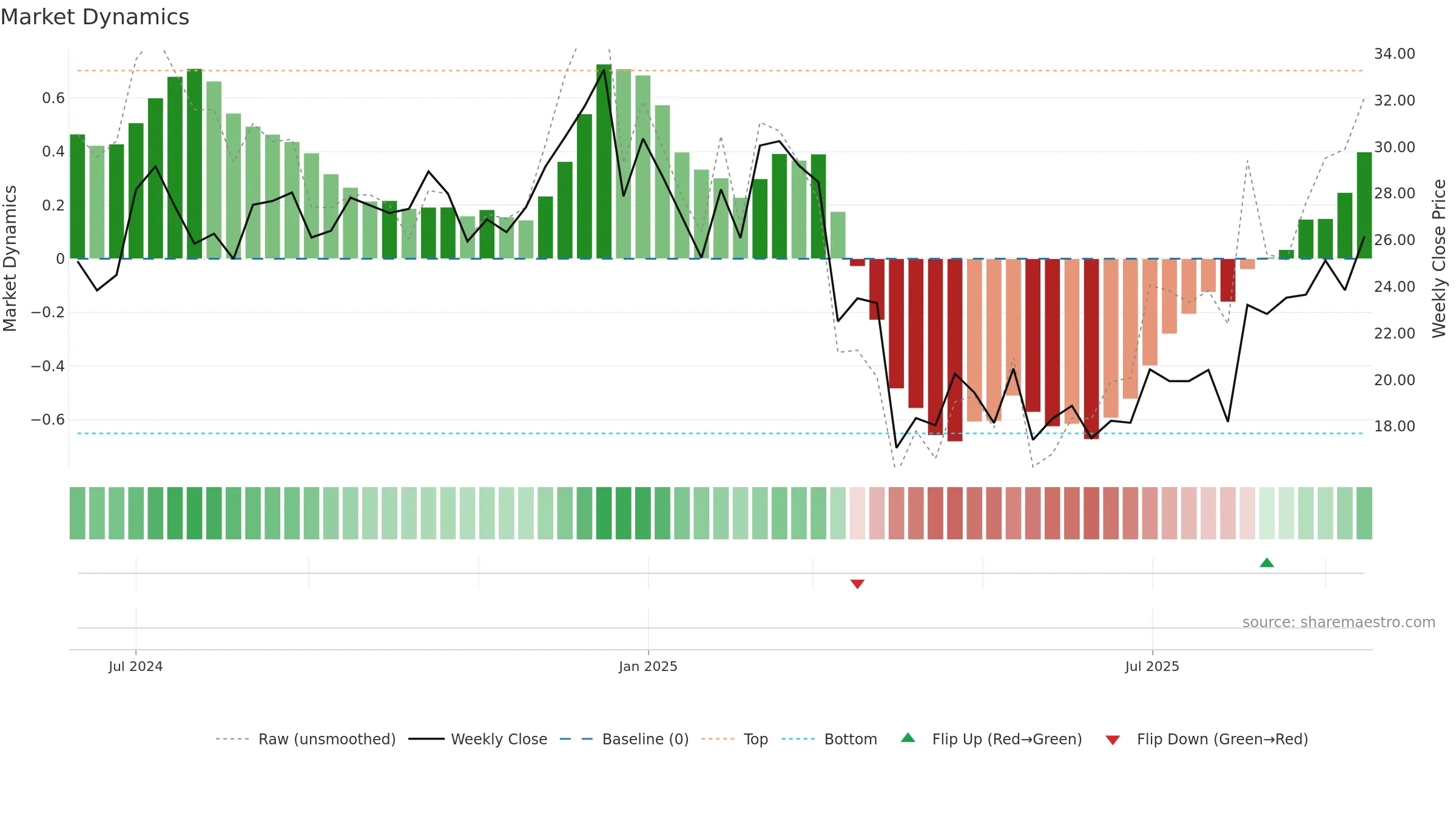The width and height of the screenshot is (1456, 819).
Task: Click the 0.2 left axis tick label
Action: tap(53, 206)
